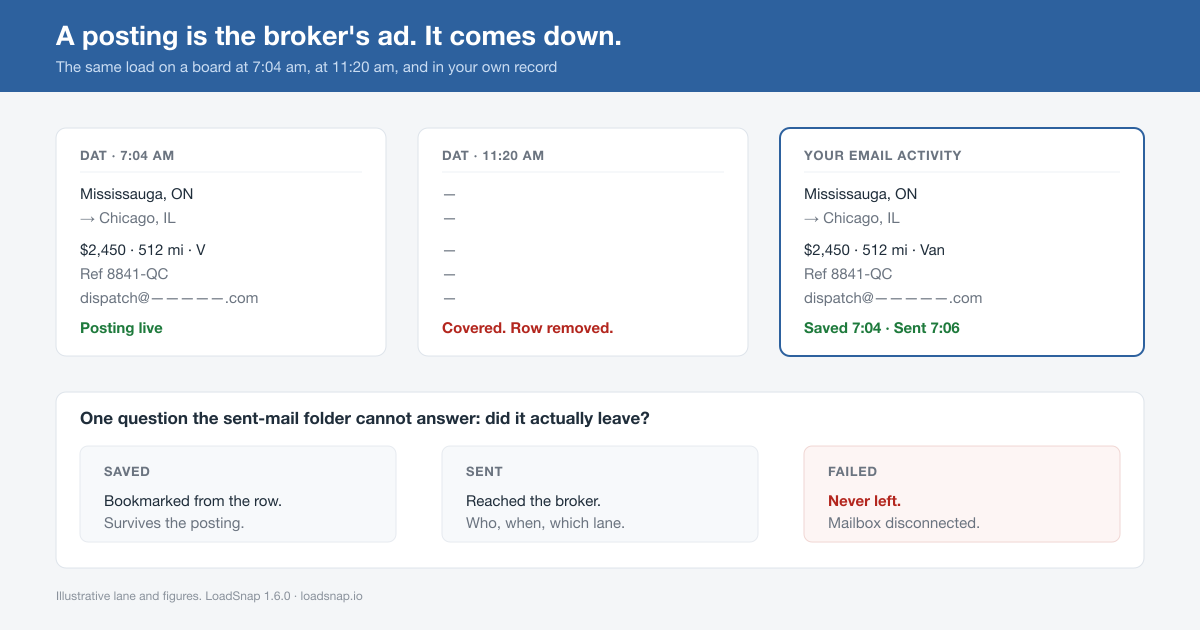The height and width of the screenshot is (630, 1200).
Task: Click the dispatch email in the email activity card
Action: click(x=893, y=298)
